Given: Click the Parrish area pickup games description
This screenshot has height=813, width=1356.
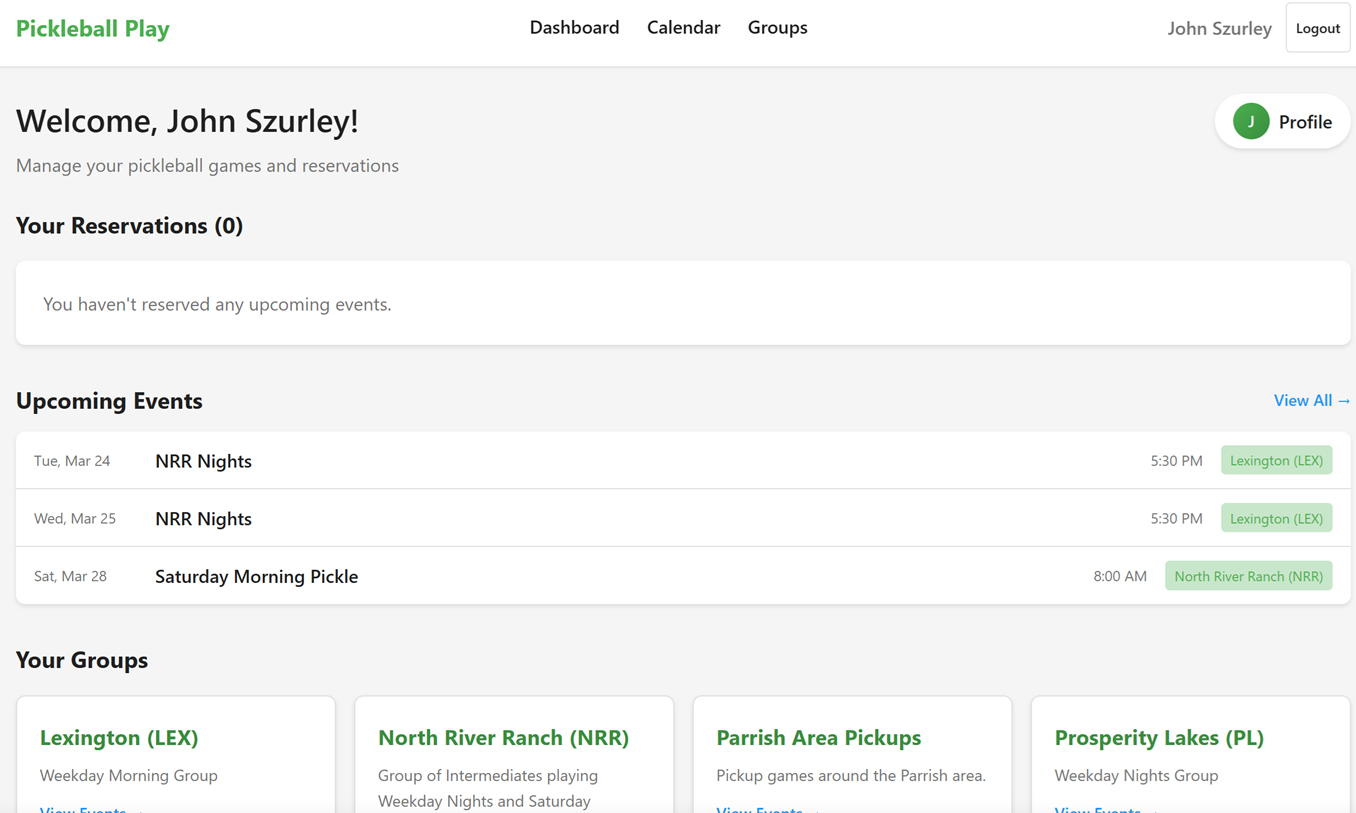Looking at the screenshot, I should (851, 775).
